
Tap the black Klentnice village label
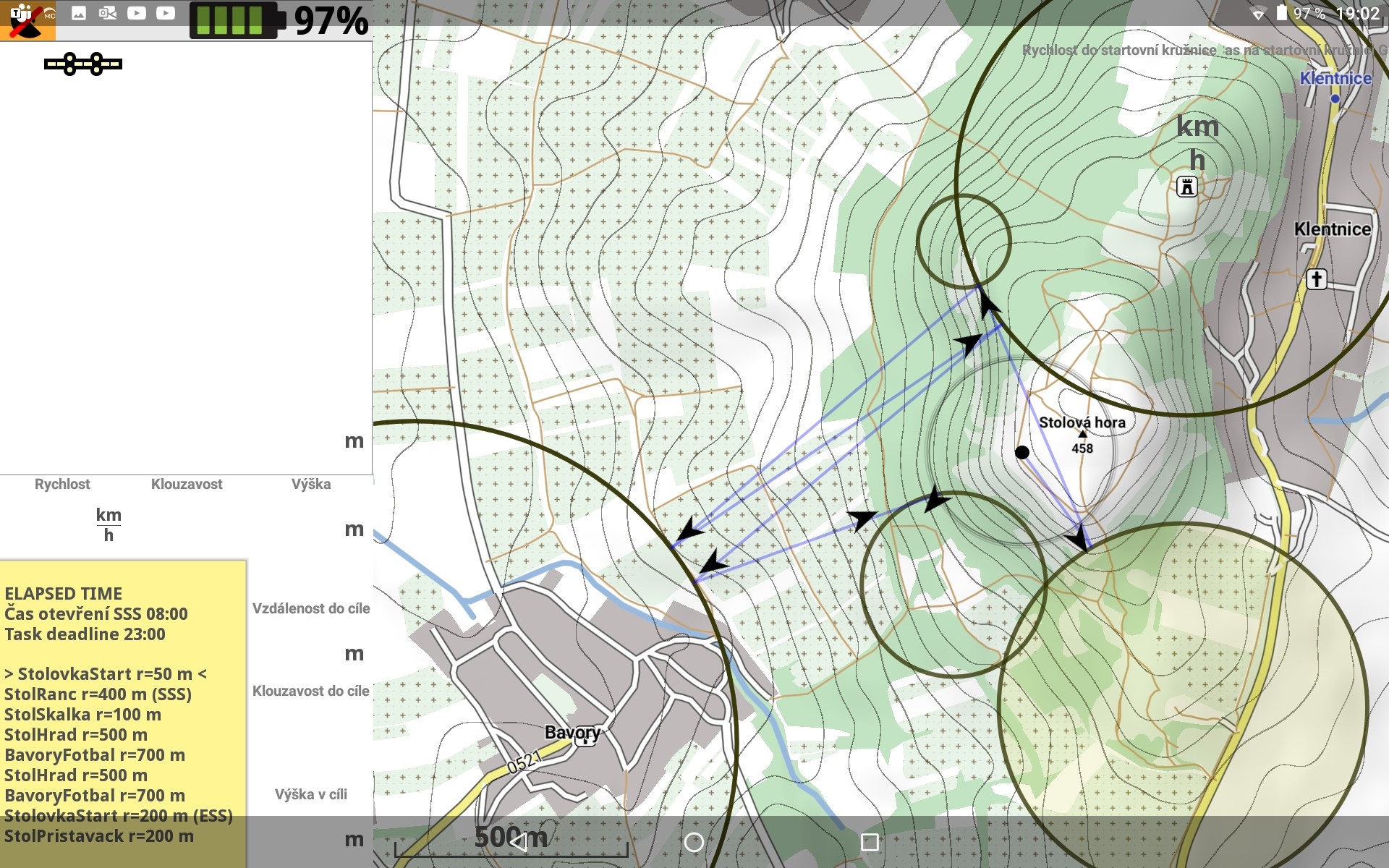click(x=1333, y=229)
